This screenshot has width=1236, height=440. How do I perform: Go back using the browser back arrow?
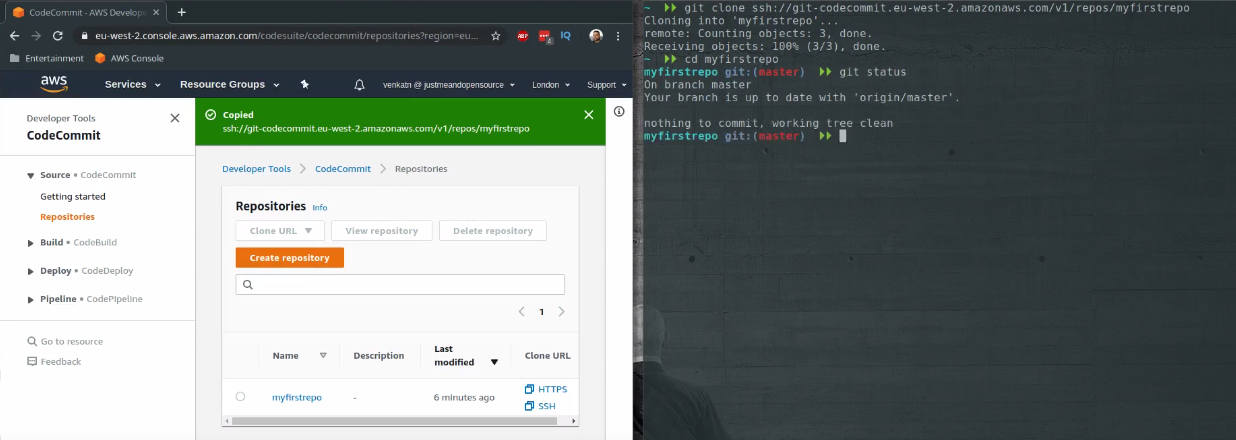tap(14, 35)
